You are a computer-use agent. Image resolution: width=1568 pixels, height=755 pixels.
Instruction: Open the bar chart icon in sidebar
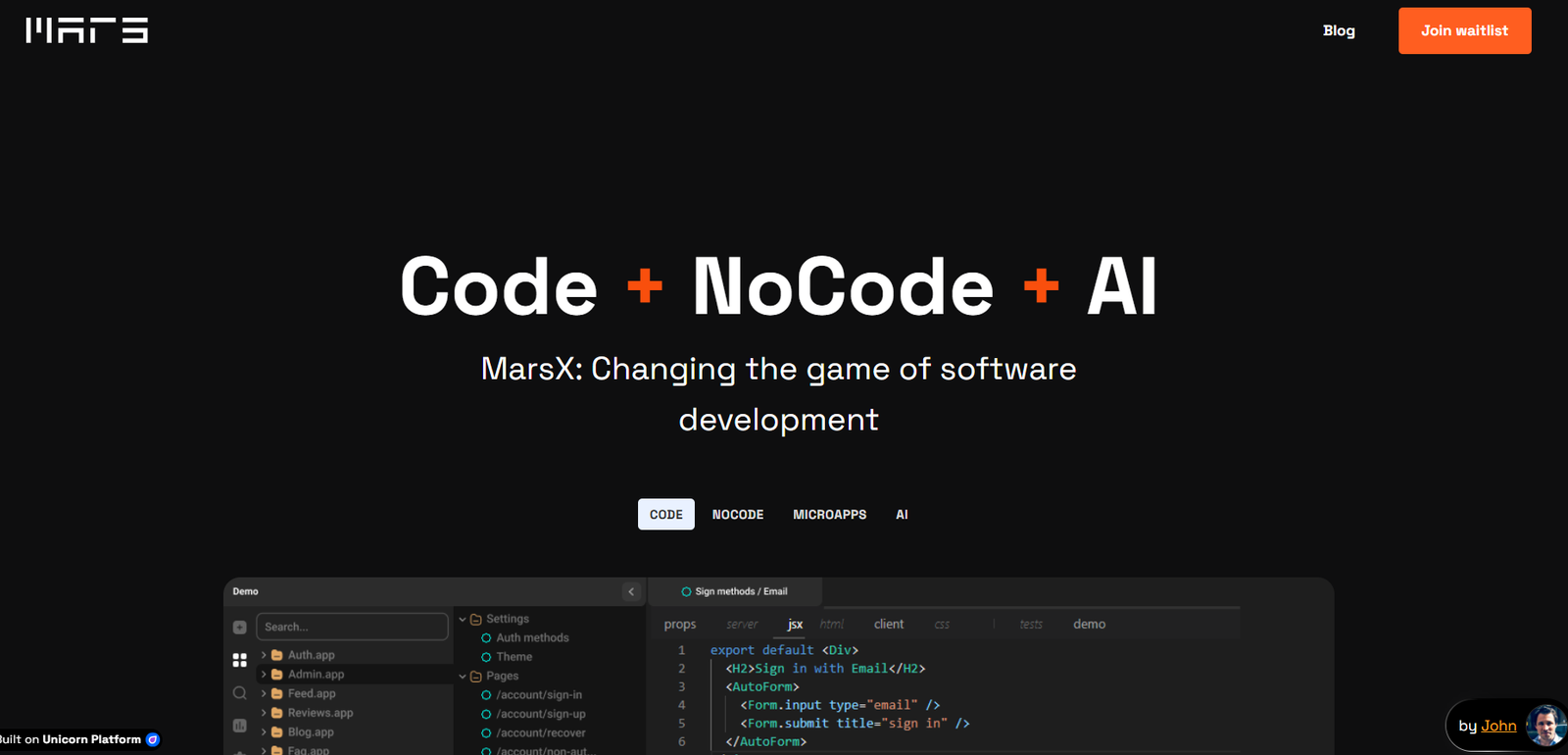pos(240,726)
